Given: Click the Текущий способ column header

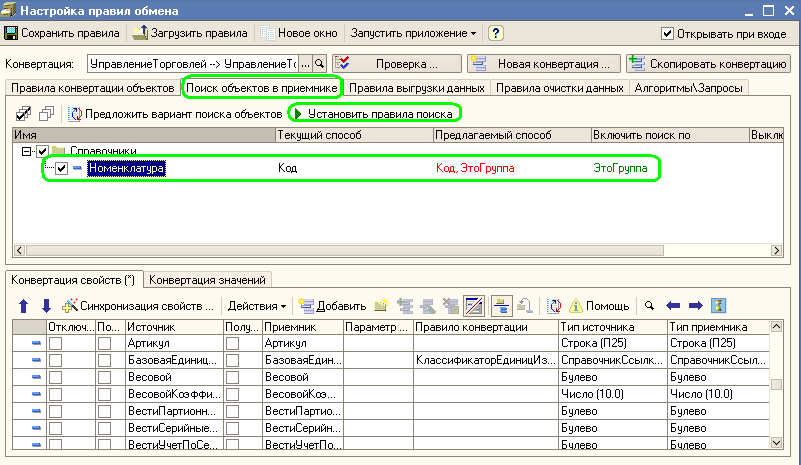Looking at the screenshot, I should pos(354,135).
